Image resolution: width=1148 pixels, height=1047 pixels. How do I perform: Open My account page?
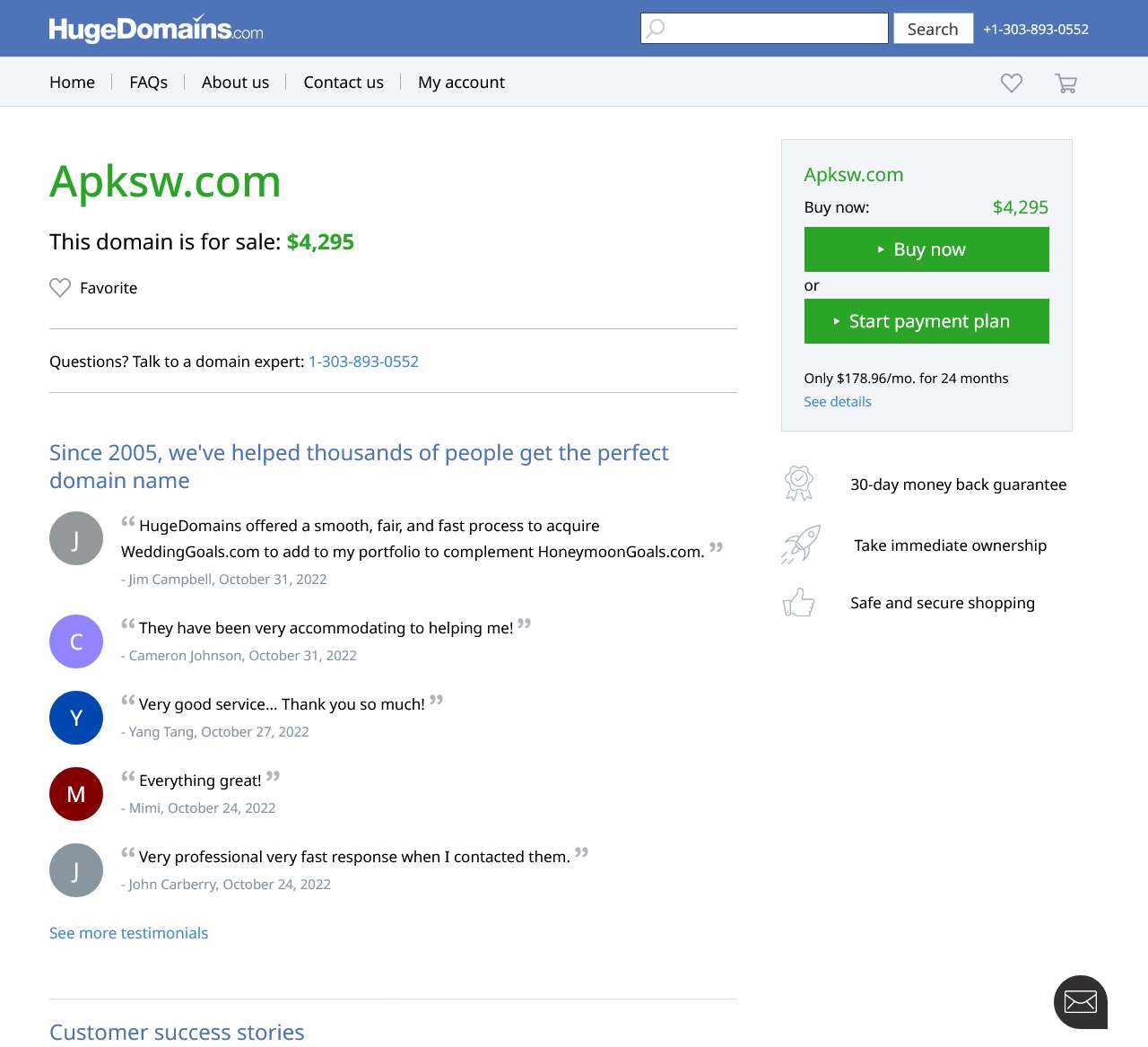461,82
